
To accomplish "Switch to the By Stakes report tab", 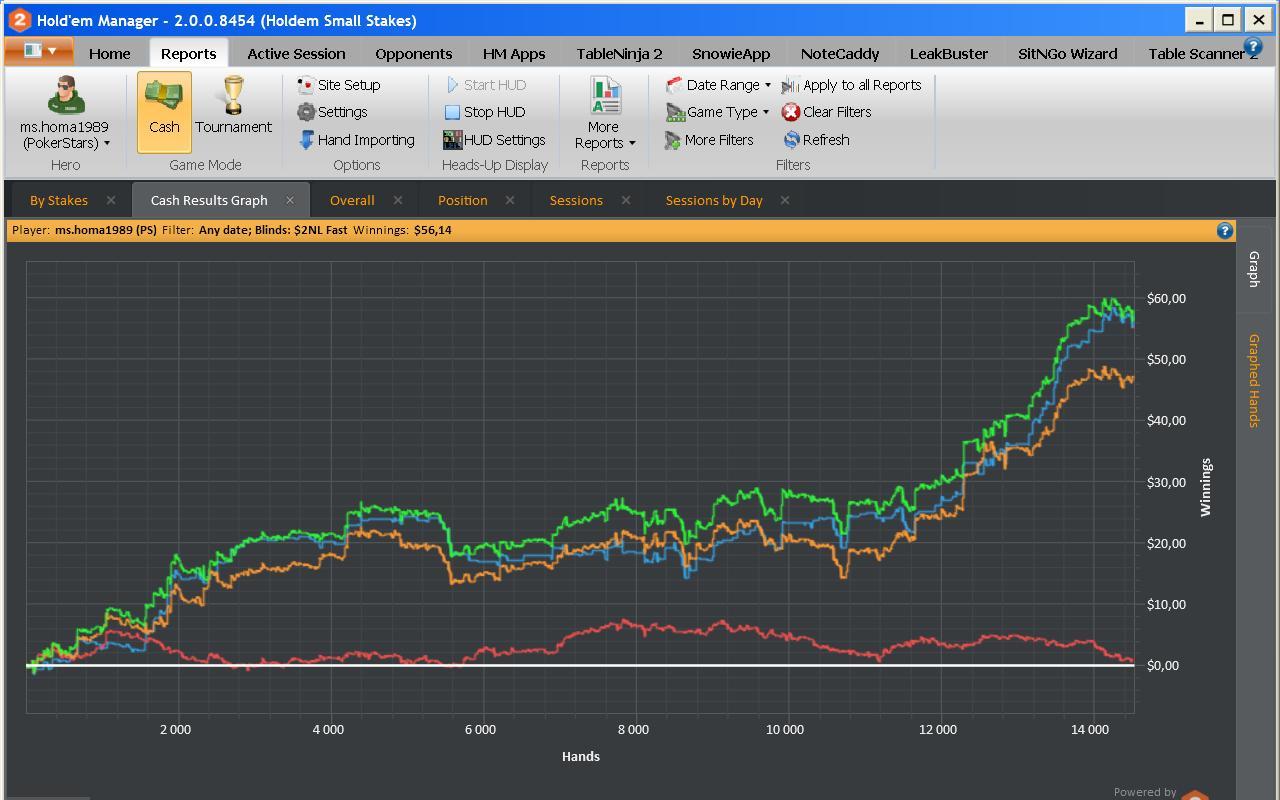I will (59, 200).
